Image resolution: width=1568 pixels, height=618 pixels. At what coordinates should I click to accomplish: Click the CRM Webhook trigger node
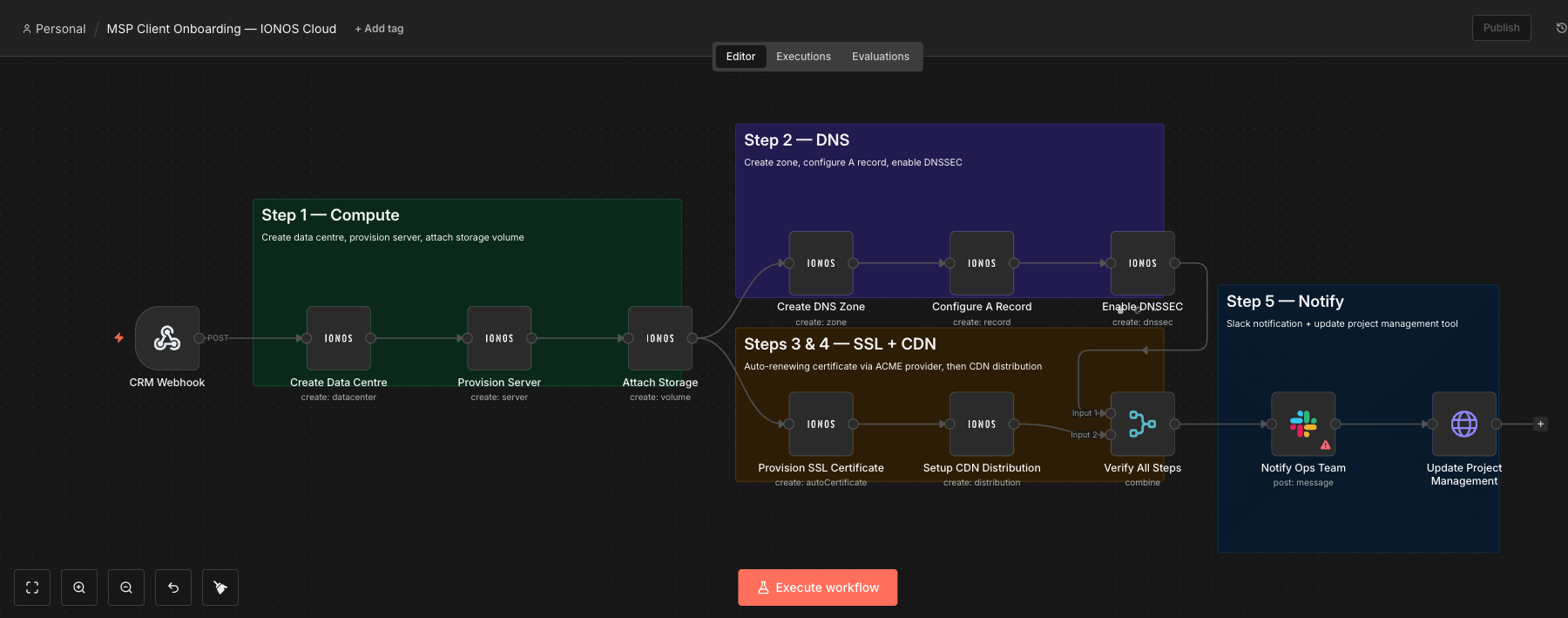[x=167, y=338]
